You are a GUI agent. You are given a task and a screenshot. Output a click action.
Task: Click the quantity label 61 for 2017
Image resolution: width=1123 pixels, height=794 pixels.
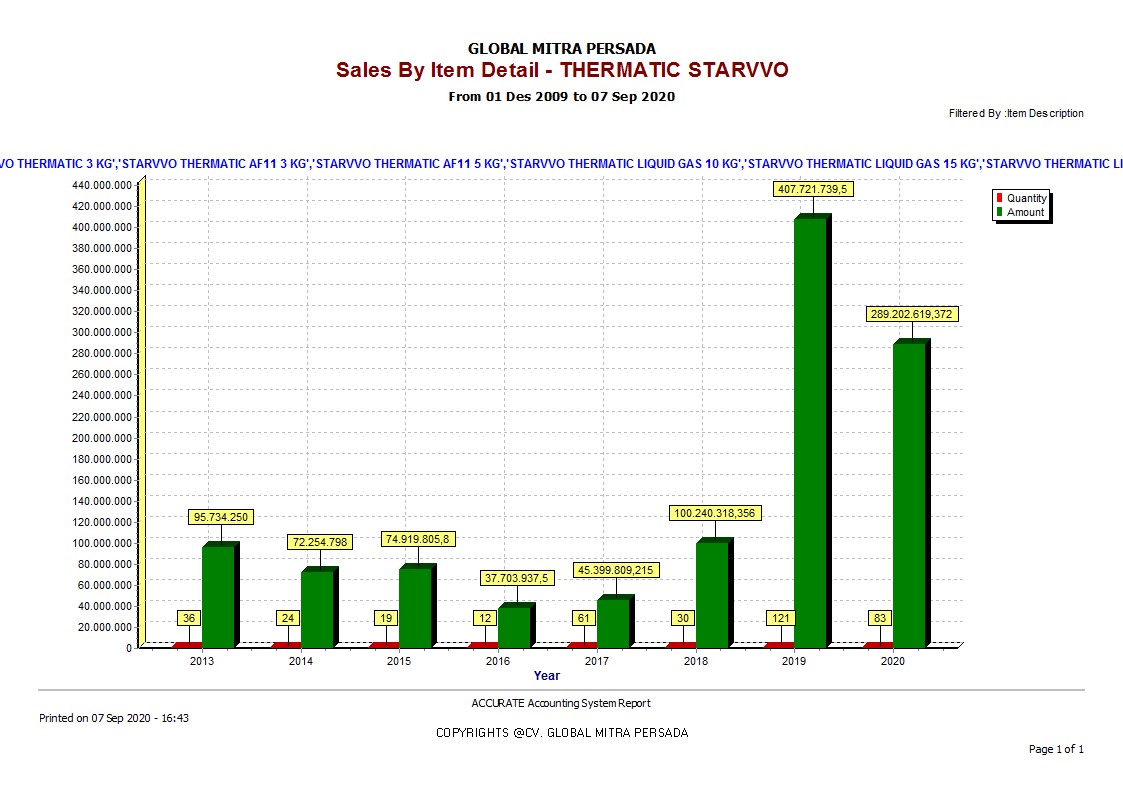point(583,618)
